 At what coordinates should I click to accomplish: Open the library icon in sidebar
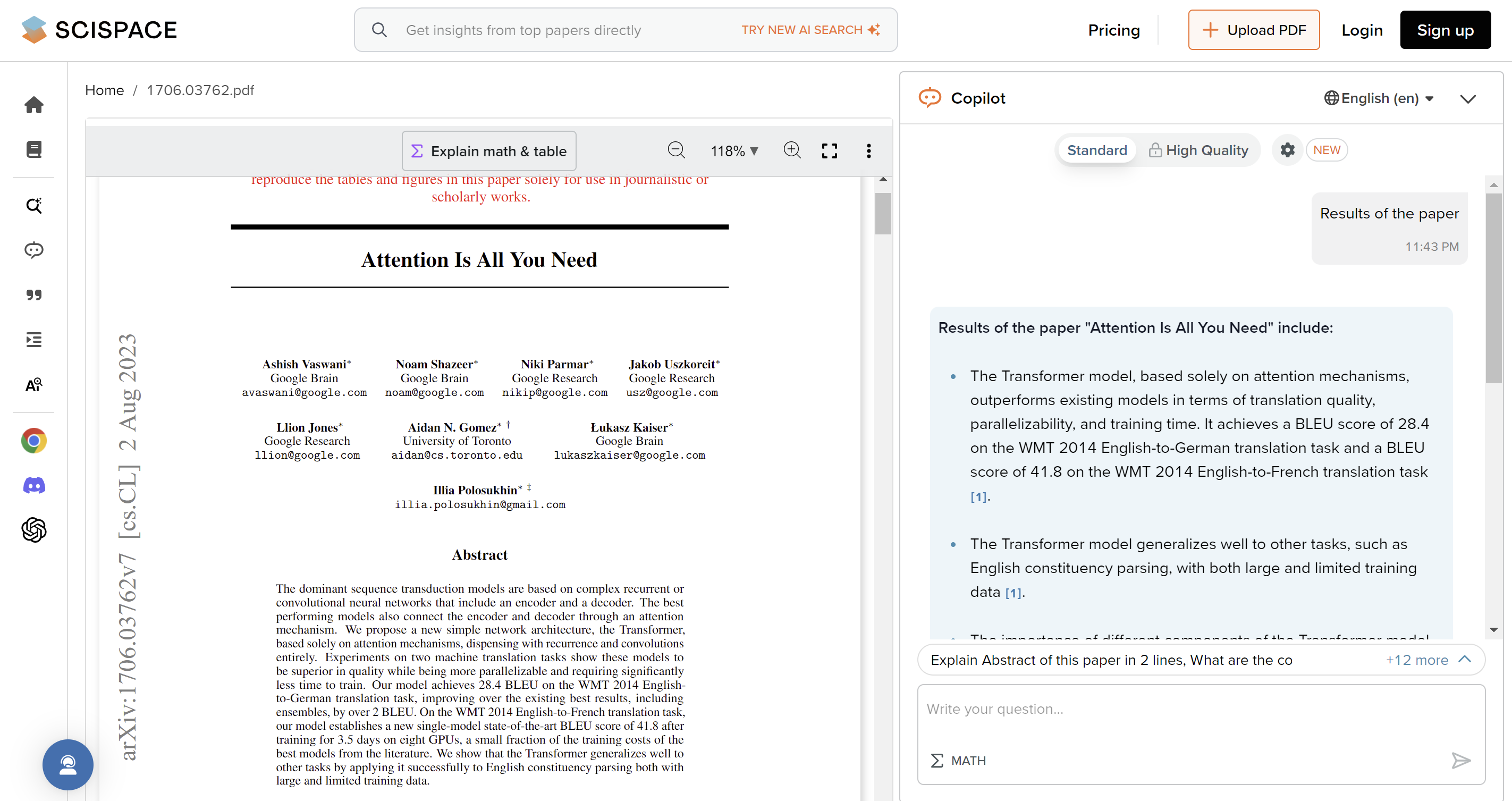(33, 150)
